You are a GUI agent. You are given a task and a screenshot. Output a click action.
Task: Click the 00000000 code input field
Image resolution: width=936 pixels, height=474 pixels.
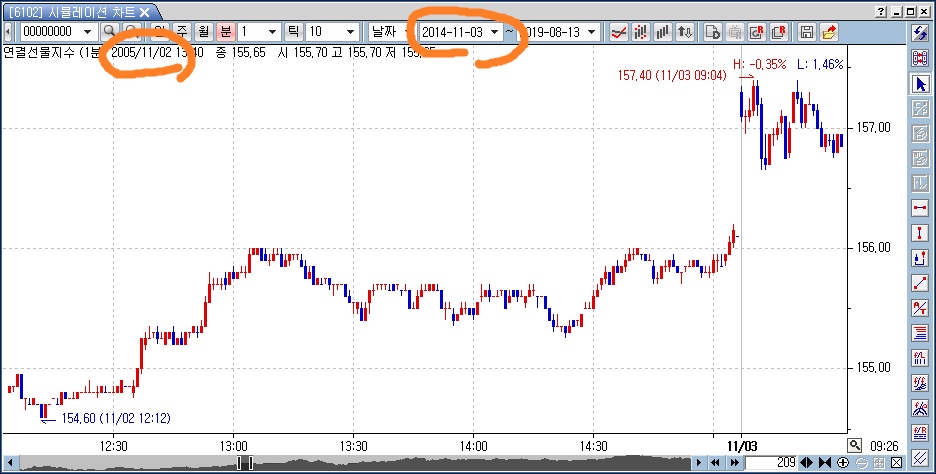tap(49, 31)
